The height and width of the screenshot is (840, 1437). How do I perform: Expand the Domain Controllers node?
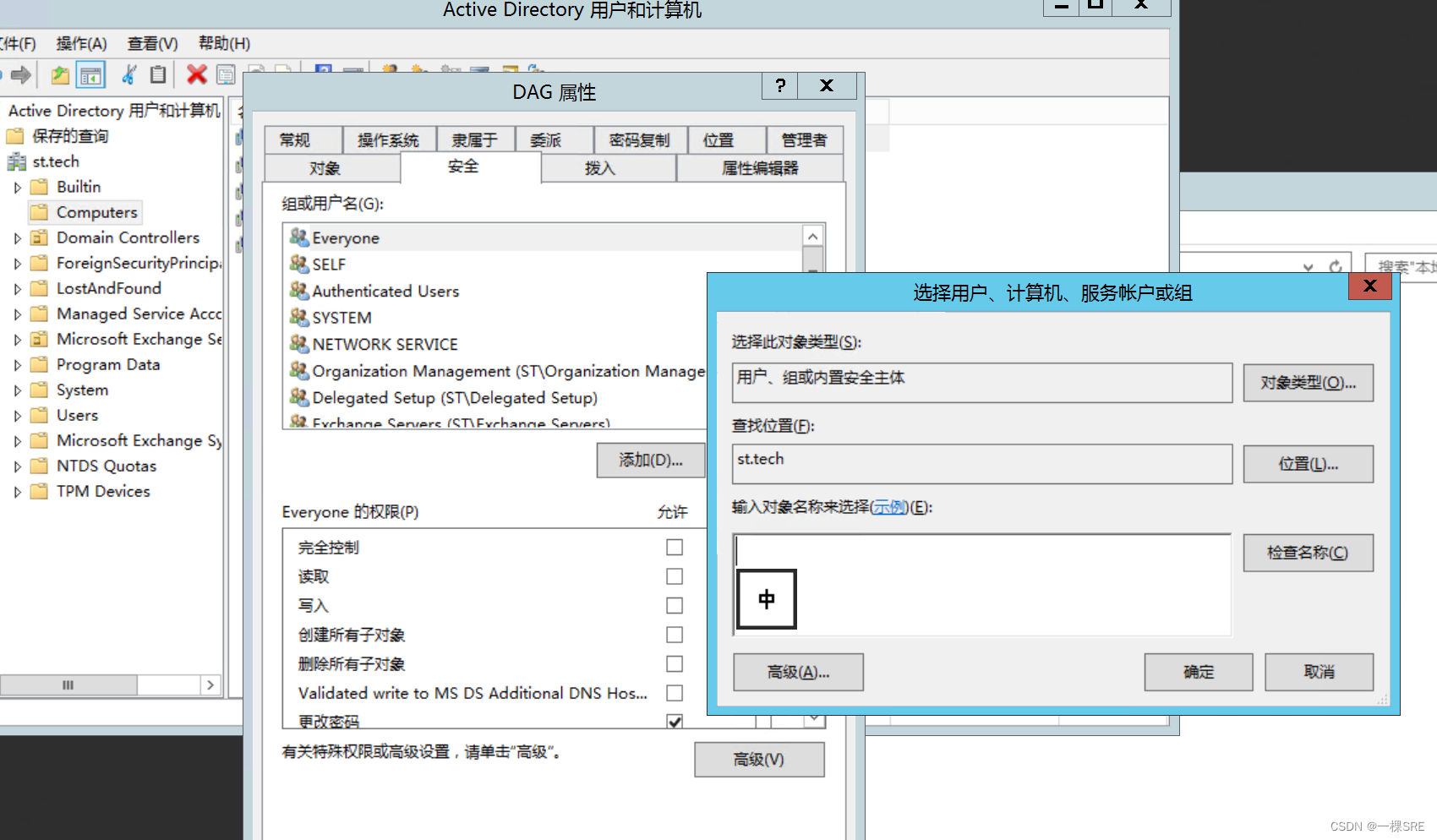pyautogui.click(x=18, y=237)
